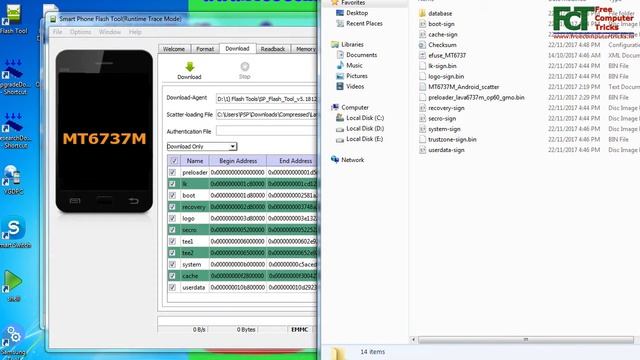Open Recent Places in Explorer sidebar
The height and width of the screenshot is (360, 640).
tap(364, 24)
